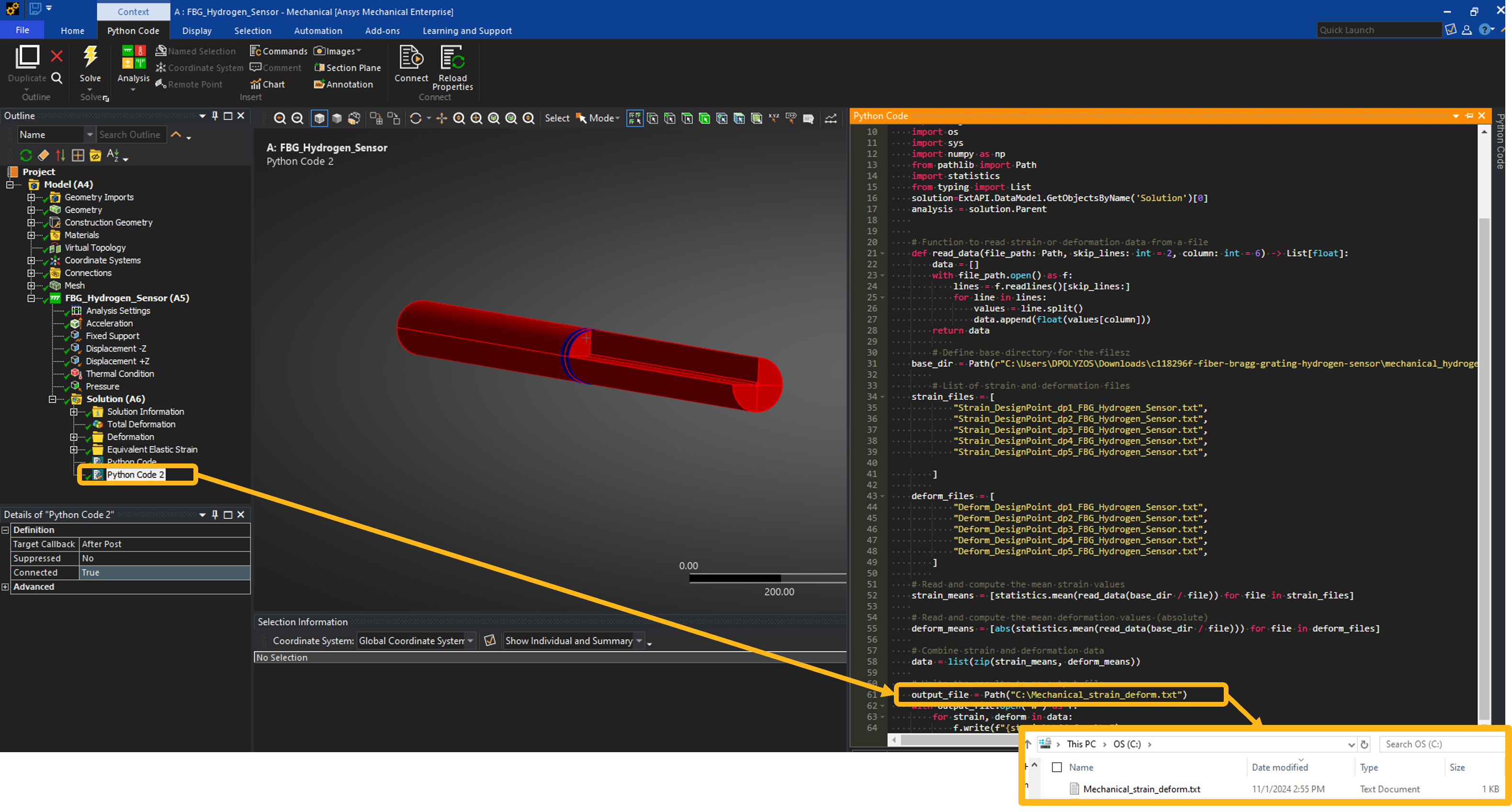Pin the Details panel
The image size is (1512, 812).
click(215, 514)
